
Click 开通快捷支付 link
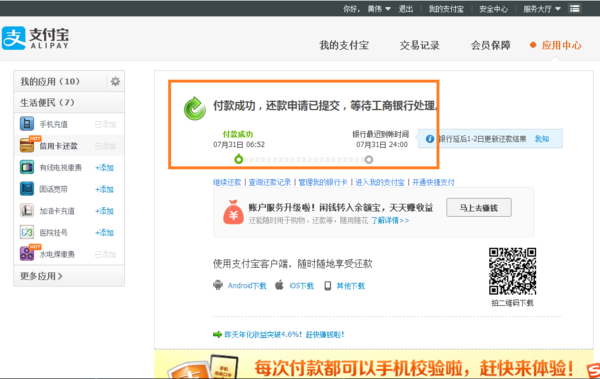[x=433, y=182]
